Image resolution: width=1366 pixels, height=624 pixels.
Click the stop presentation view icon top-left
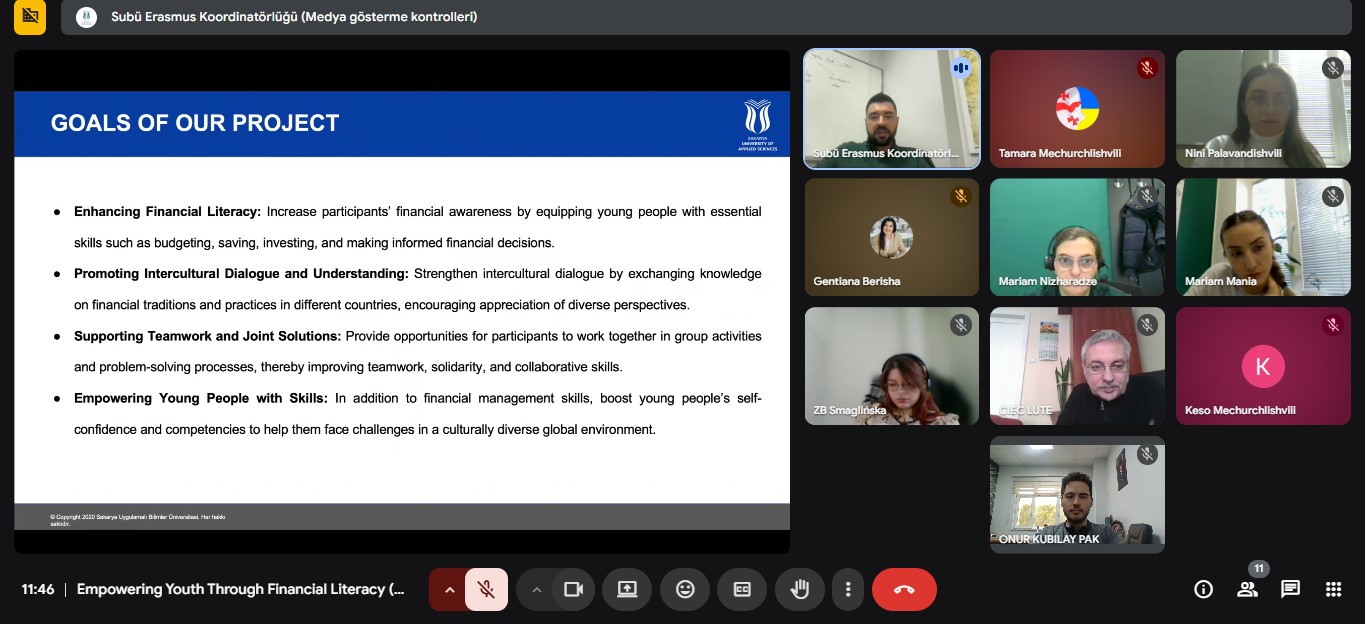click(x=30, y=17)
